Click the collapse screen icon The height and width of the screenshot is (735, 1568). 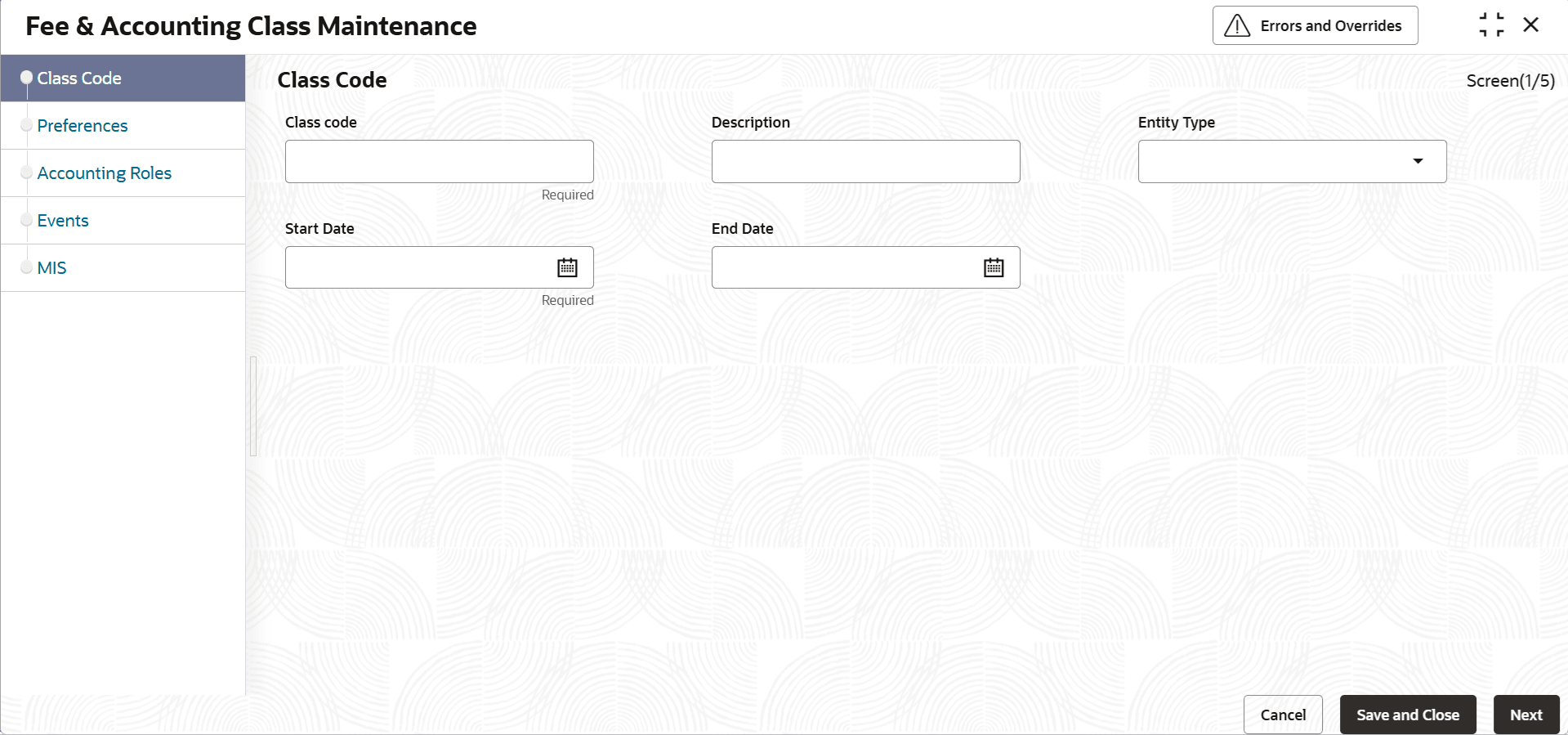[x=1491, y=25]
